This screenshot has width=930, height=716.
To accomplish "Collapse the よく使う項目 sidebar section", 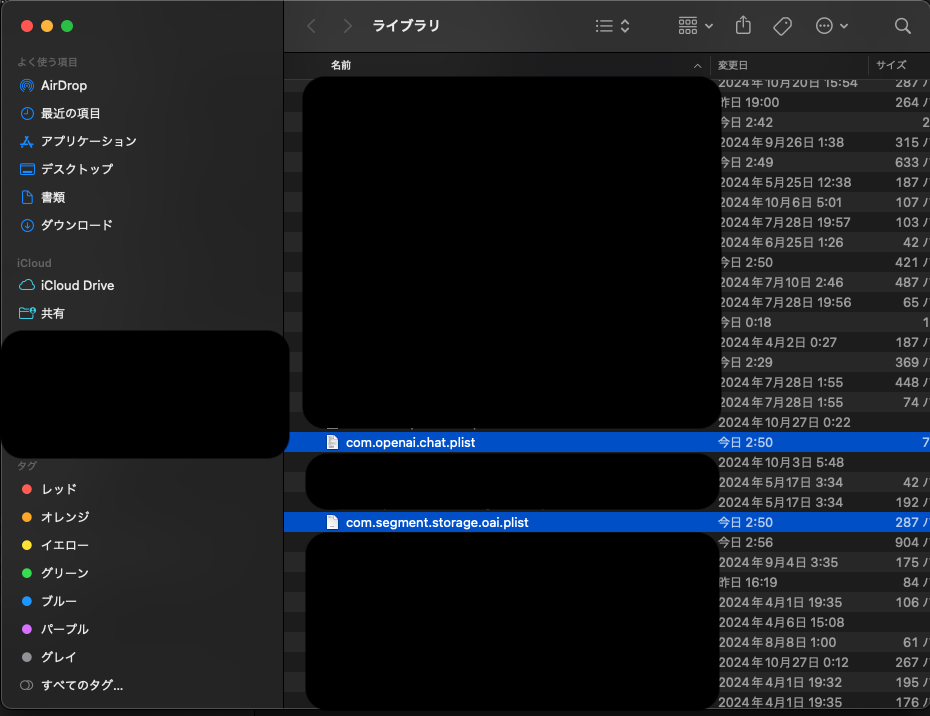I will click(x=47, y=62).
